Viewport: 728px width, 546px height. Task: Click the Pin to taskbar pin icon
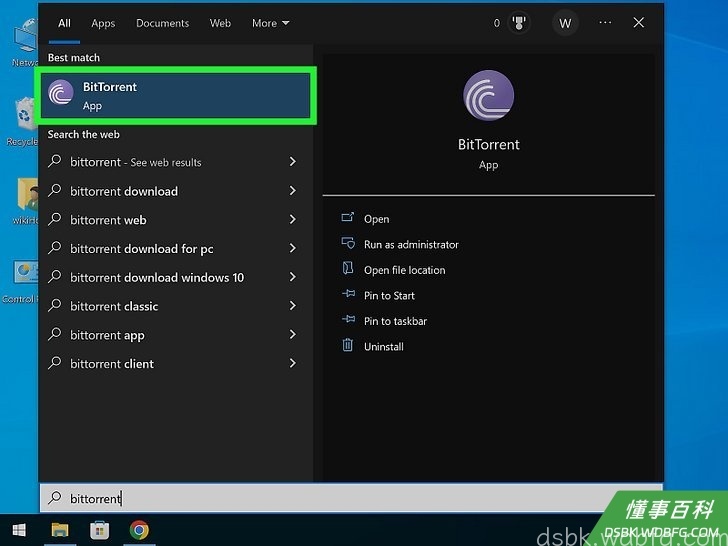[x=348, y=320]
